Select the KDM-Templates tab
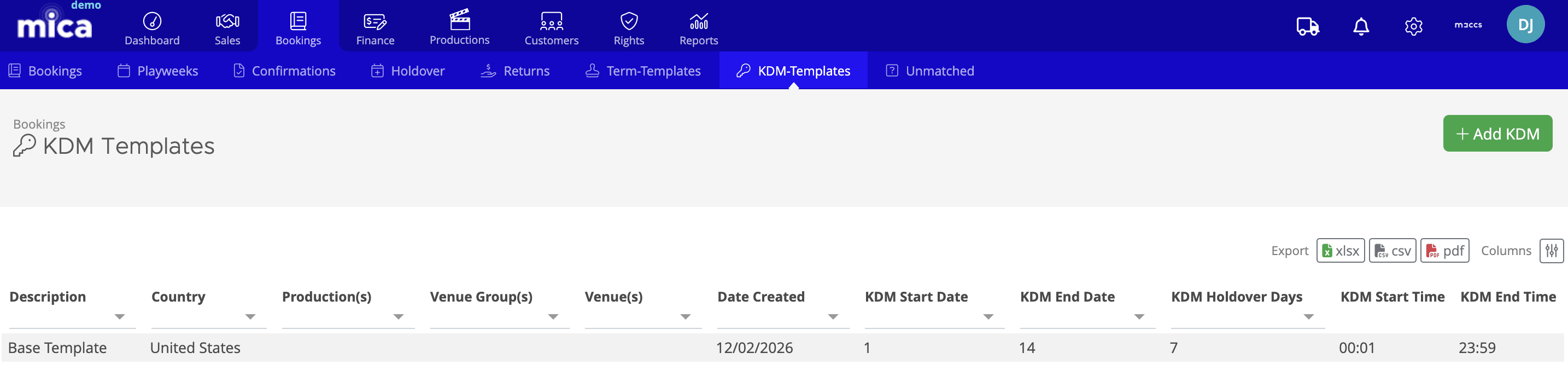This screenshot has width=1568, height=370. click(793, 71)
